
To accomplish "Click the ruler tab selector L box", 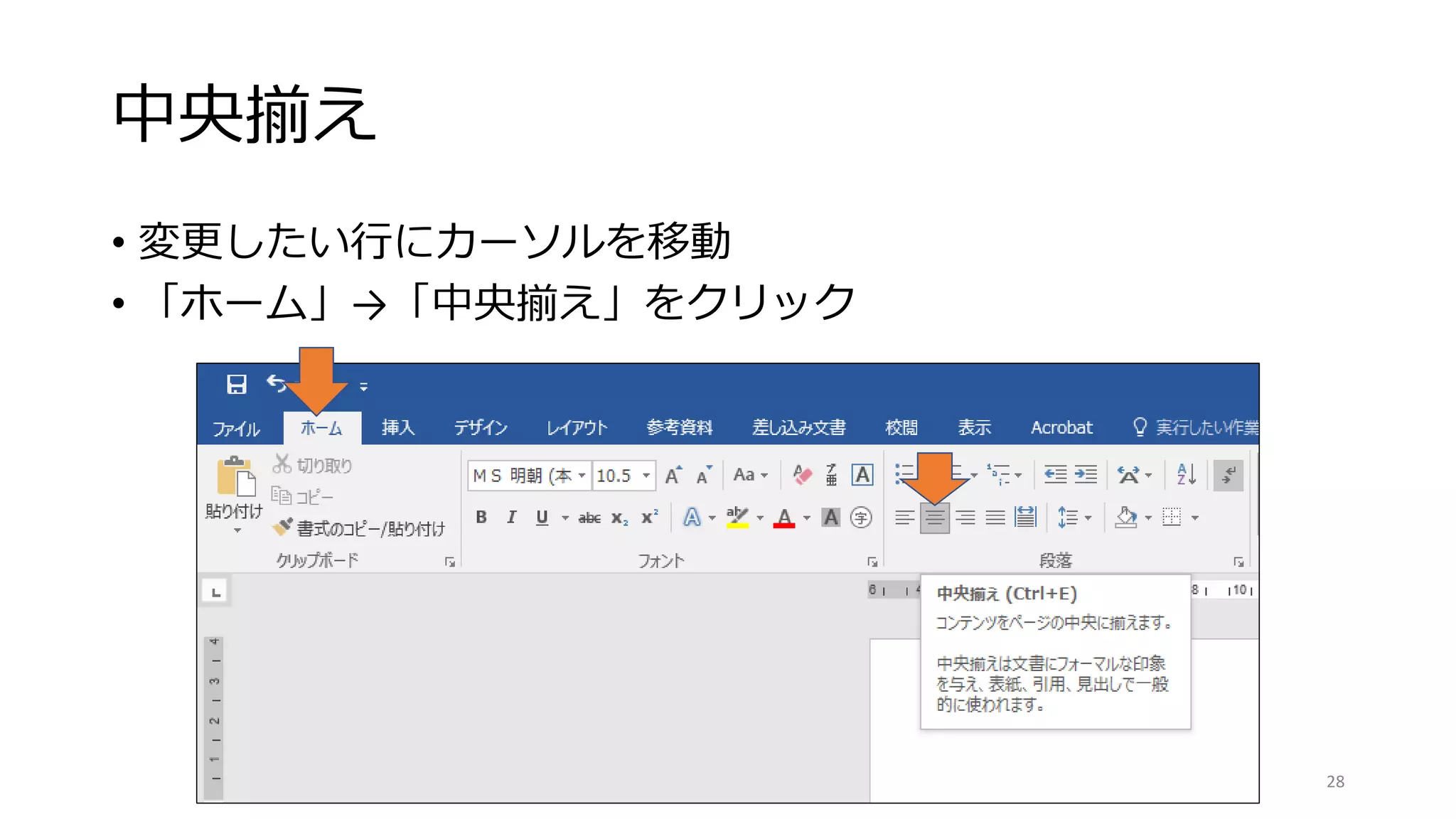I will click(x=215, y=591).
